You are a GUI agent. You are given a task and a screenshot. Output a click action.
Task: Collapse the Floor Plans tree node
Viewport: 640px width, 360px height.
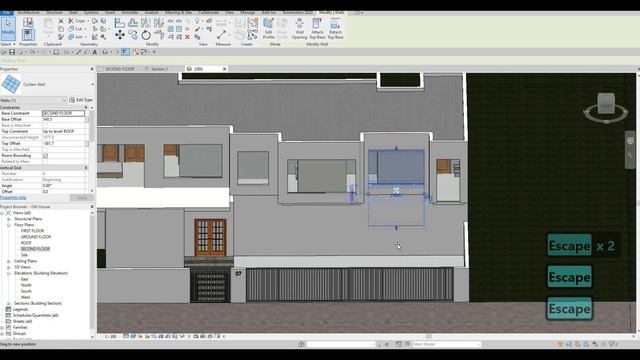pyautogui.click(x=9, y=225)
